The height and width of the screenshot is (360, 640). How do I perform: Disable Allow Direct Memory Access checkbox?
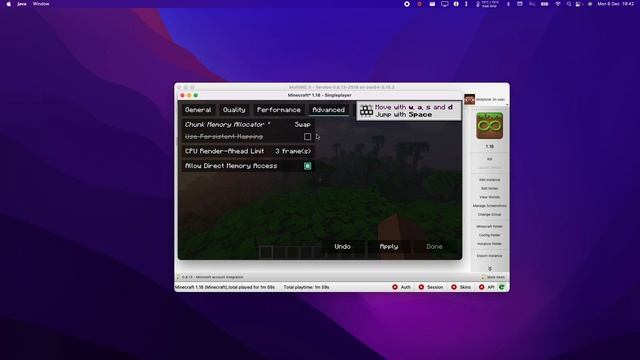click(x=307, y=166)
